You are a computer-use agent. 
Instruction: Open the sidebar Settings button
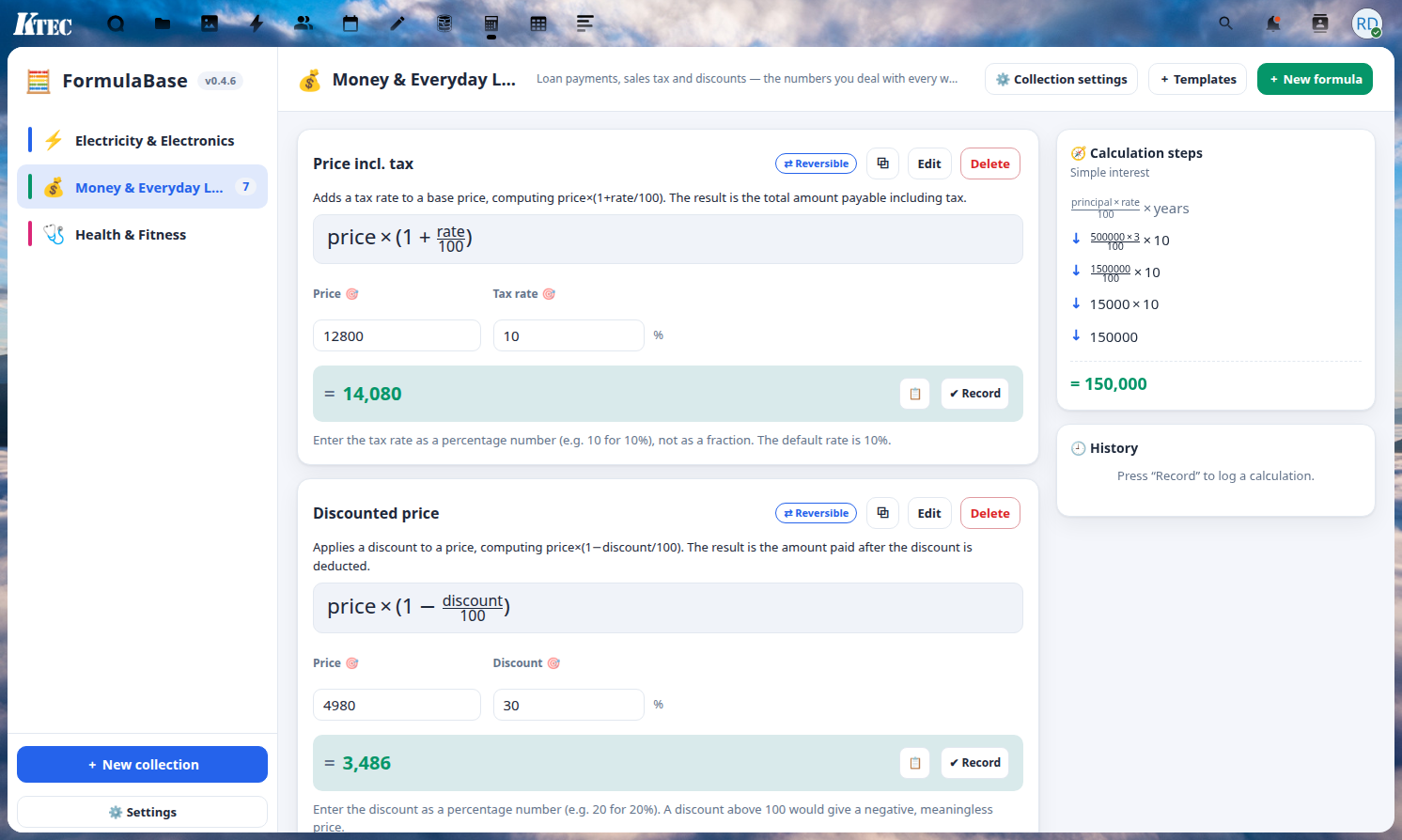[x=142, y=812]
